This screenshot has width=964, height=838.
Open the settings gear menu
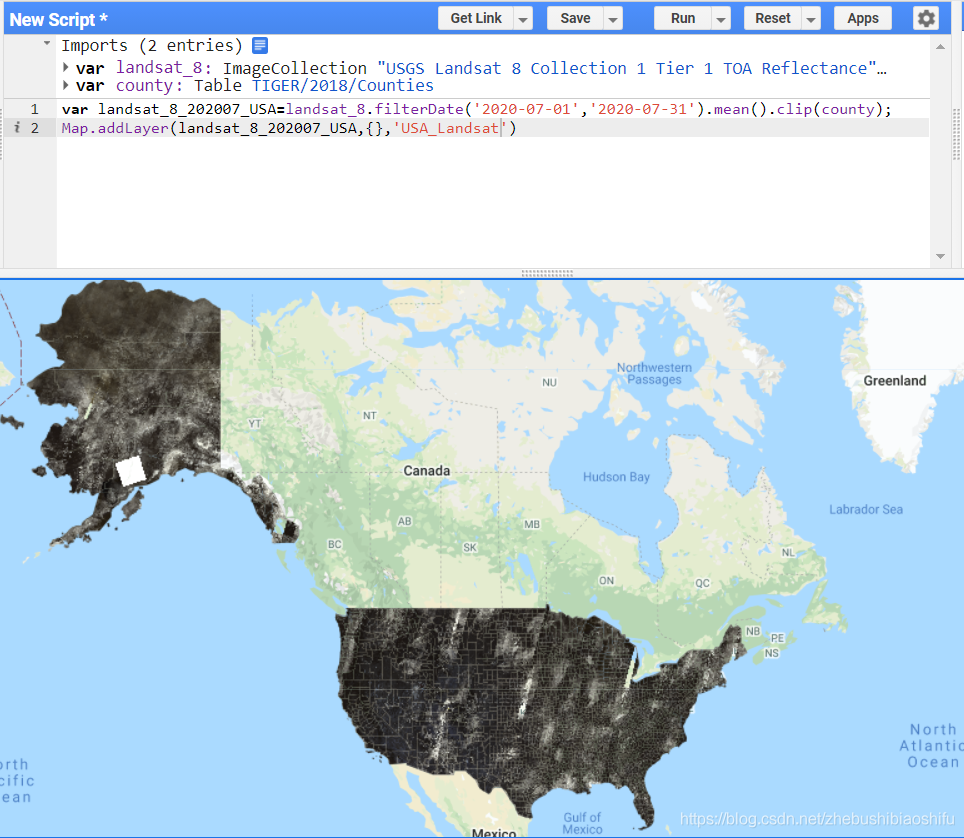coord(926,17)
